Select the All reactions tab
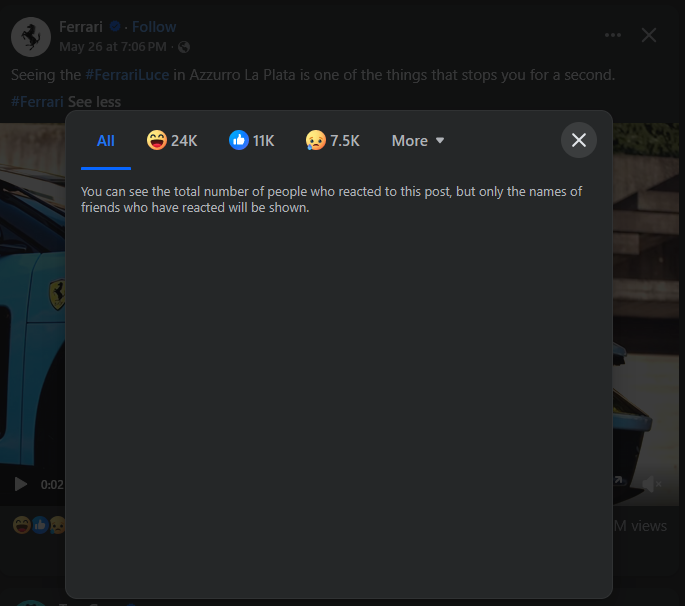The height and width of the screenshot is (606, 685). (106, 141)
